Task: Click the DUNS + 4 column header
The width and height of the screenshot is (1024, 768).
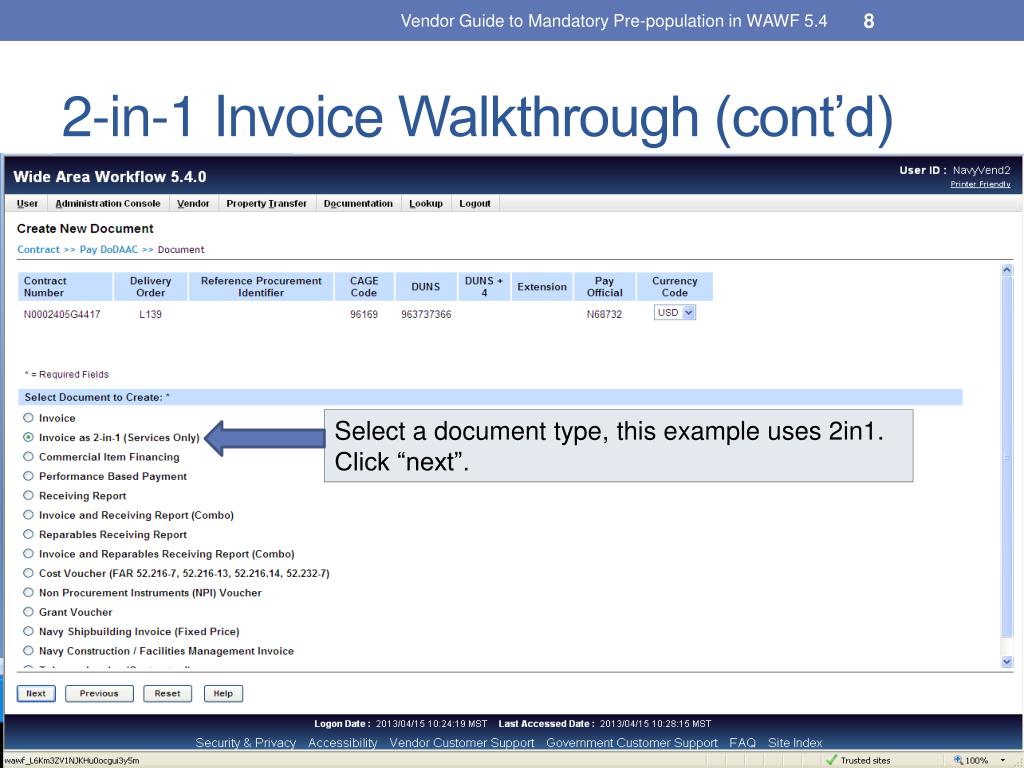Action: coord(484,287)
